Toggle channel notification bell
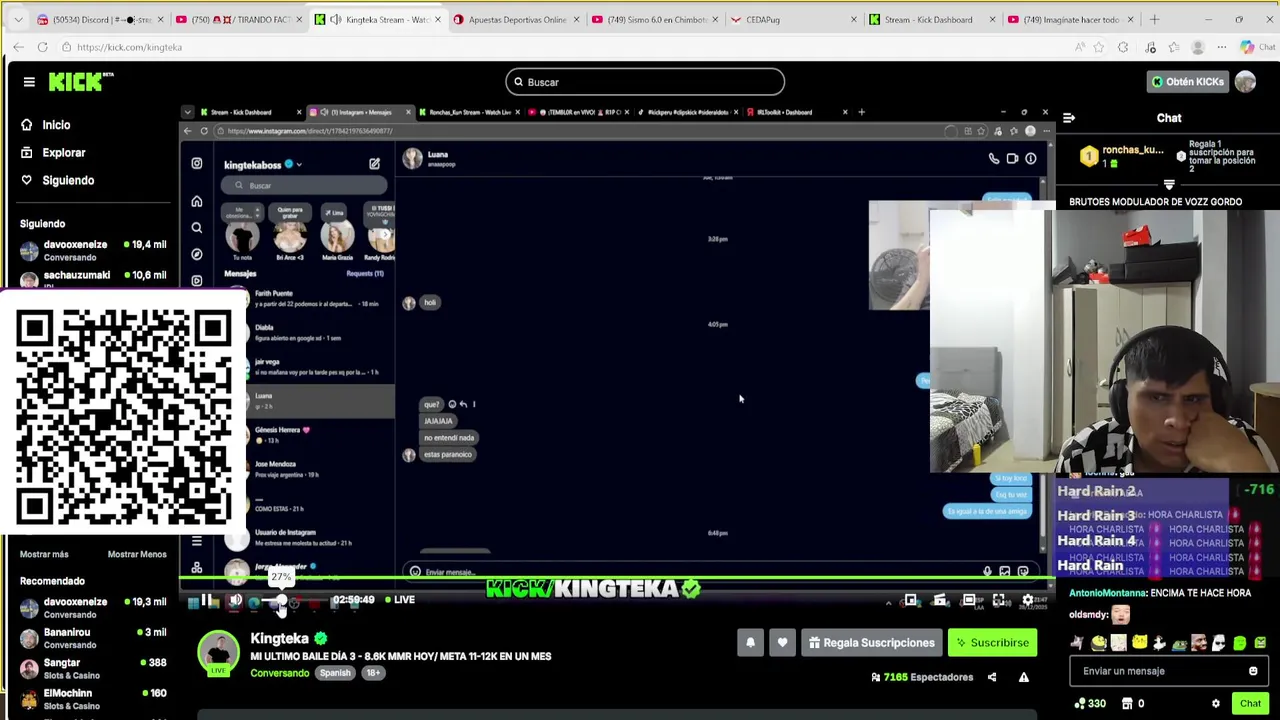Viewport: 1280px width, 720px height. coord(750,643)
